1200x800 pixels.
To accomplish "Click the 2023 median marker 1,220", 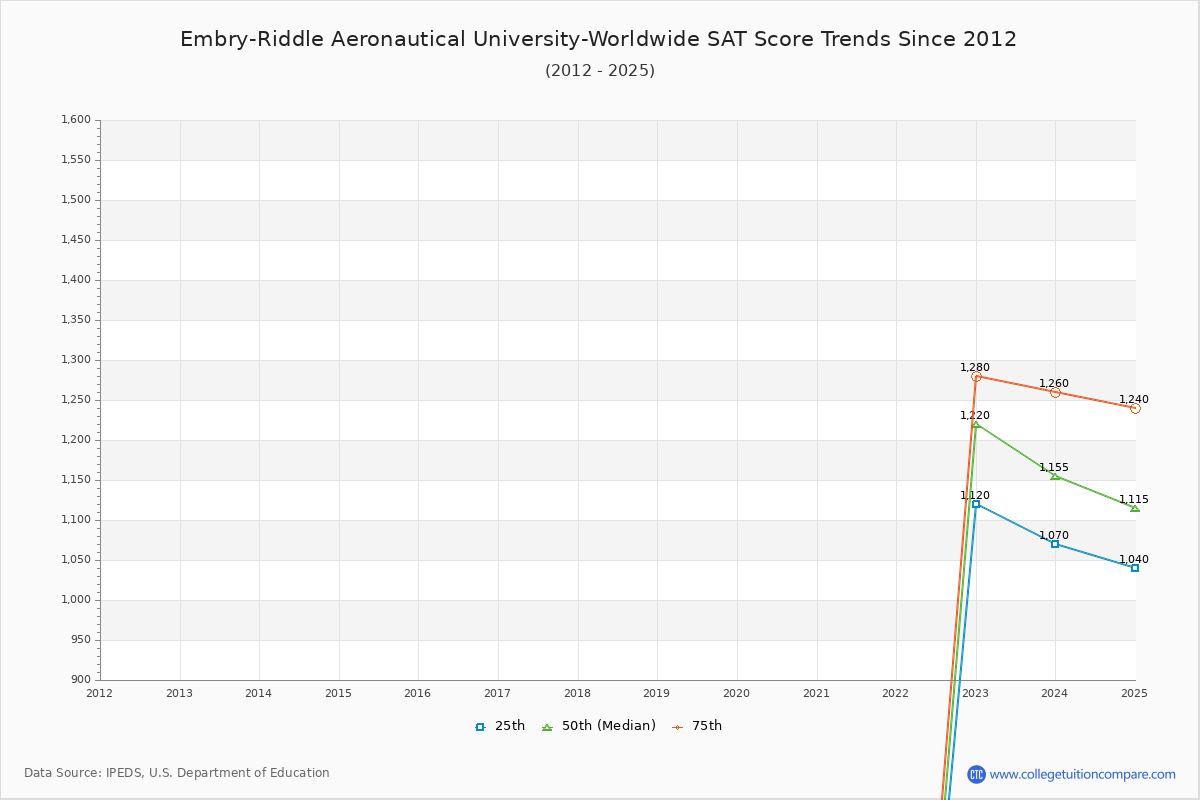I will click(x=976, y=424).
